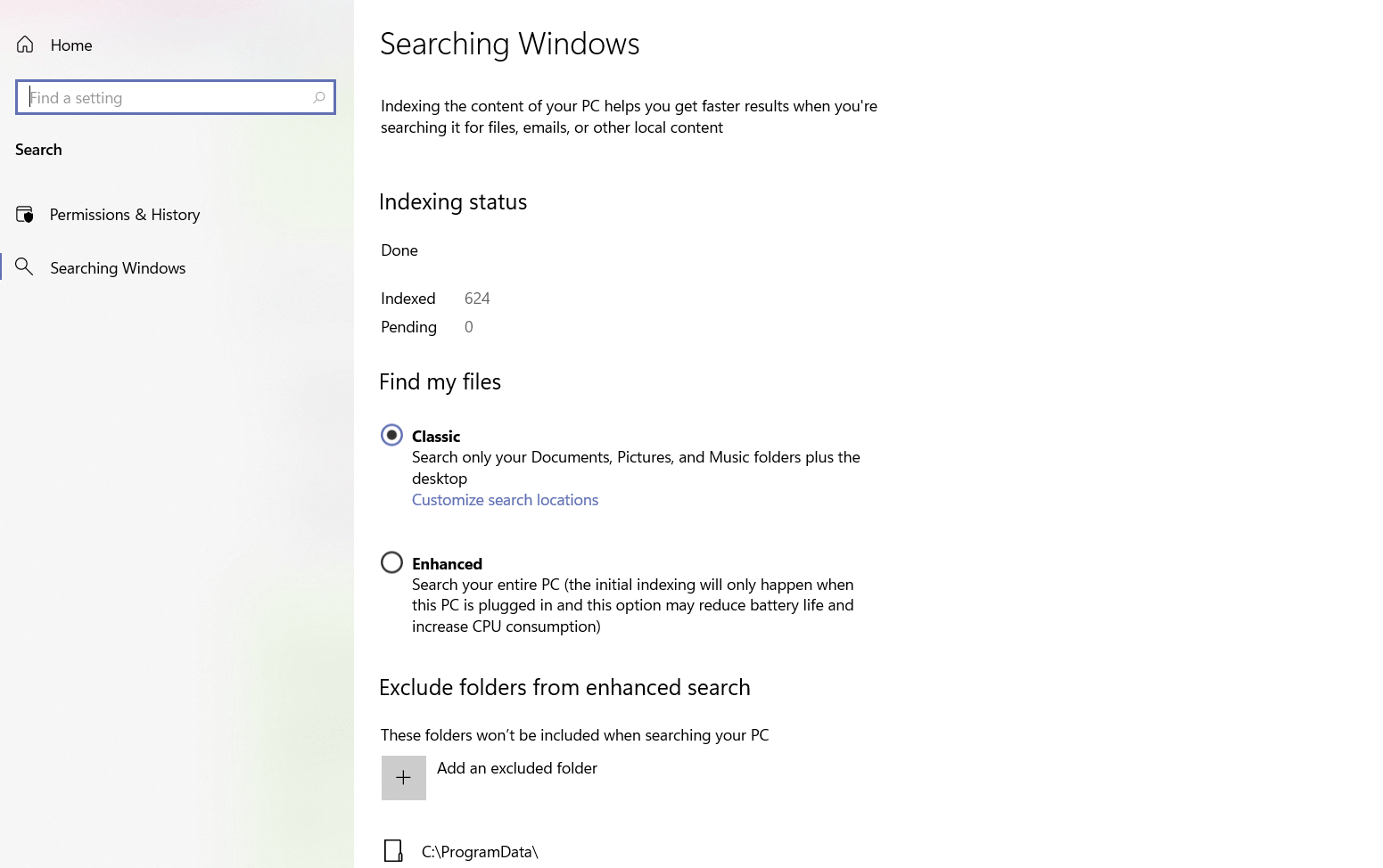The image size is (1383, 868).
Task: Select the Enhanced radio button
Action: coord(391,562)
